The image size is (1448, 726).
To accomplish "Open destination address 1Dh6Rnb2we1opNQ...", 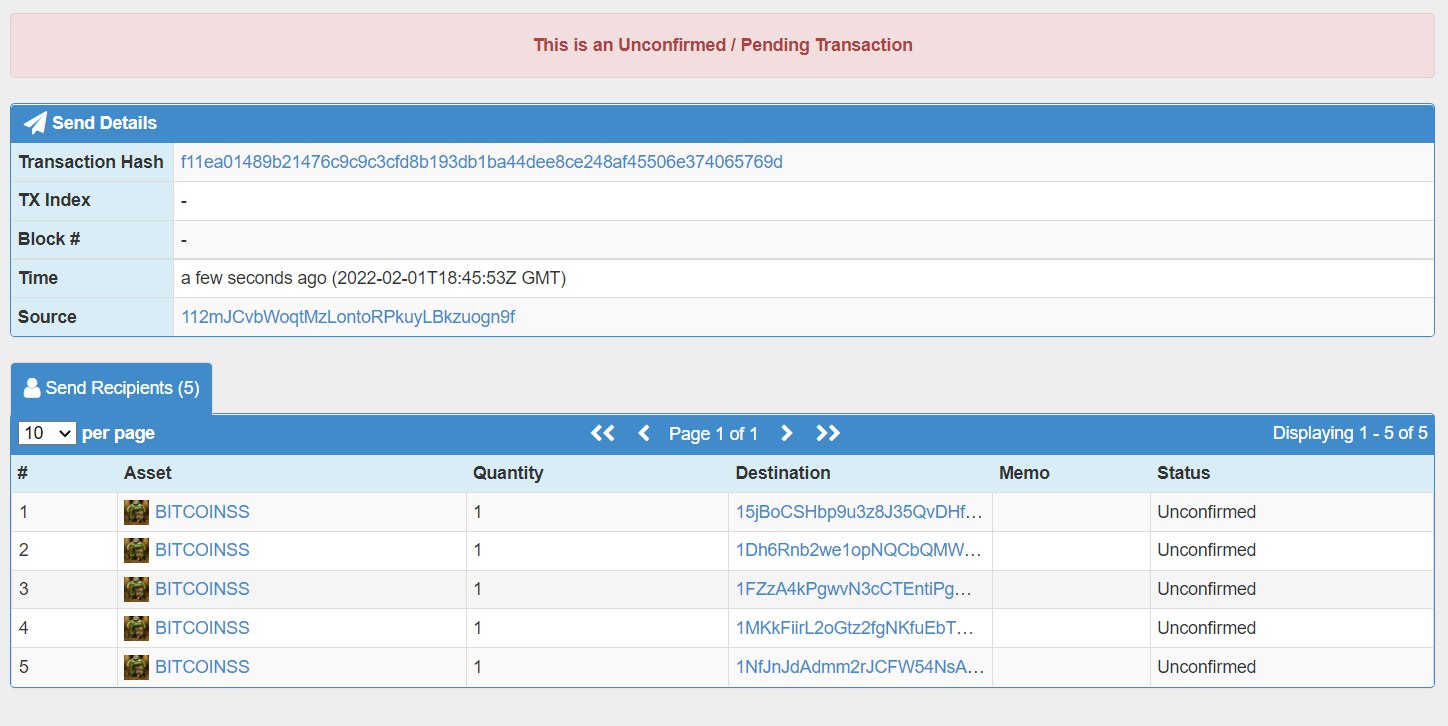I will pos(860,550).
